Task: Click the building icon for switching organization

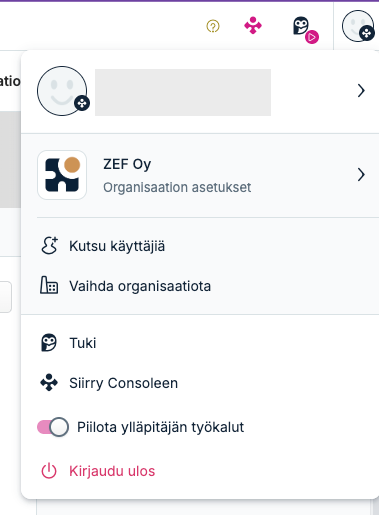Action: click(x=49, y=285)
